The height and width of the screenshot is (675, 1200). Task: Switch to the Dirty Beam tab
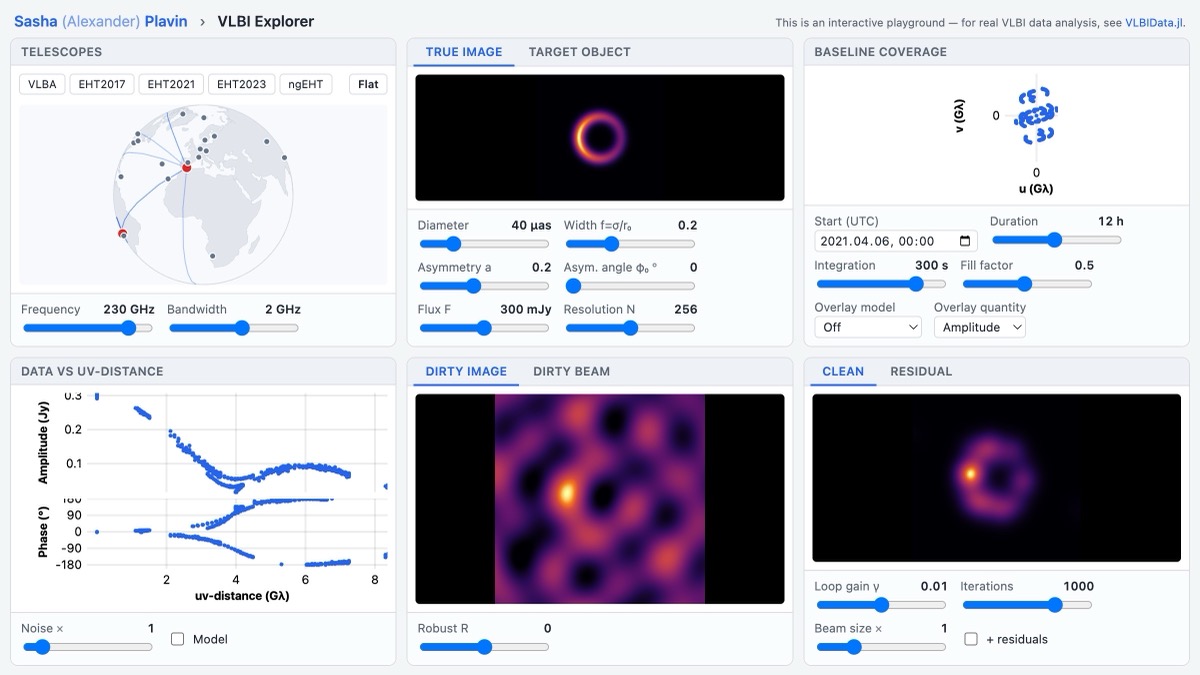[x=571, y=371]
